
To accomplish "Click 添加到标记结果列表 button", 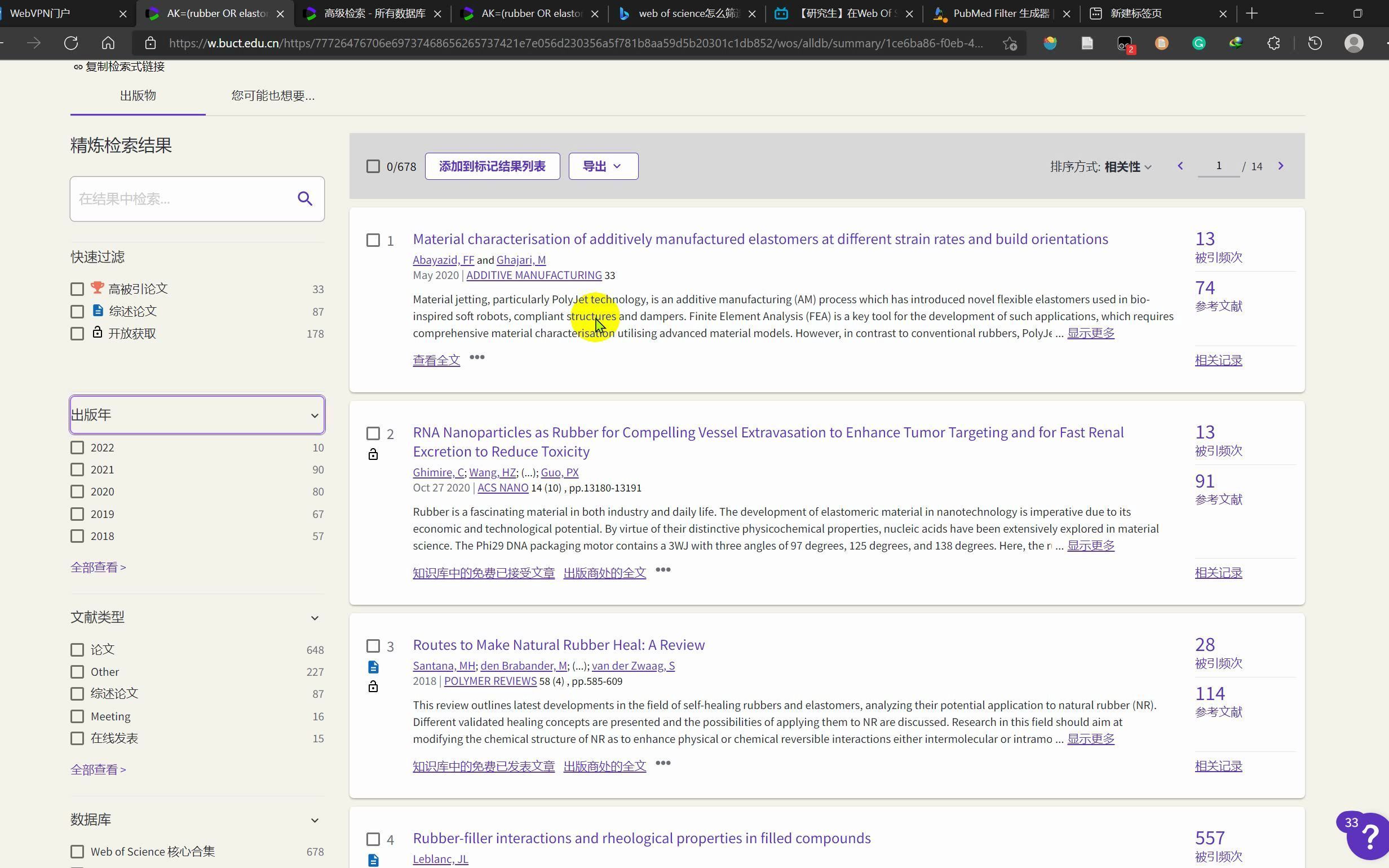I will click(x=493, y=166).
